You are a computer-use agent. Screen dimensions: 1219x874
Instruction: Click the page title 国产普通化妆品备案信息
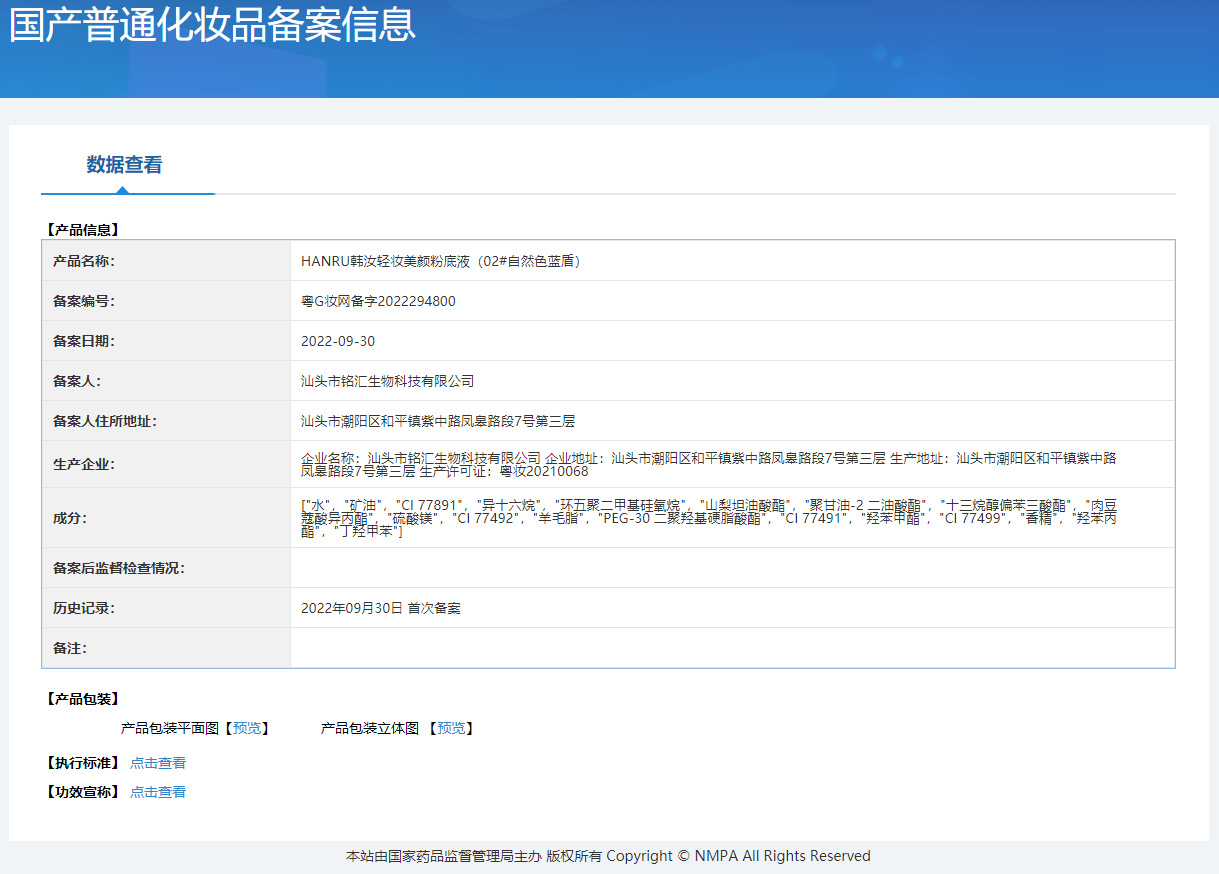212,24
